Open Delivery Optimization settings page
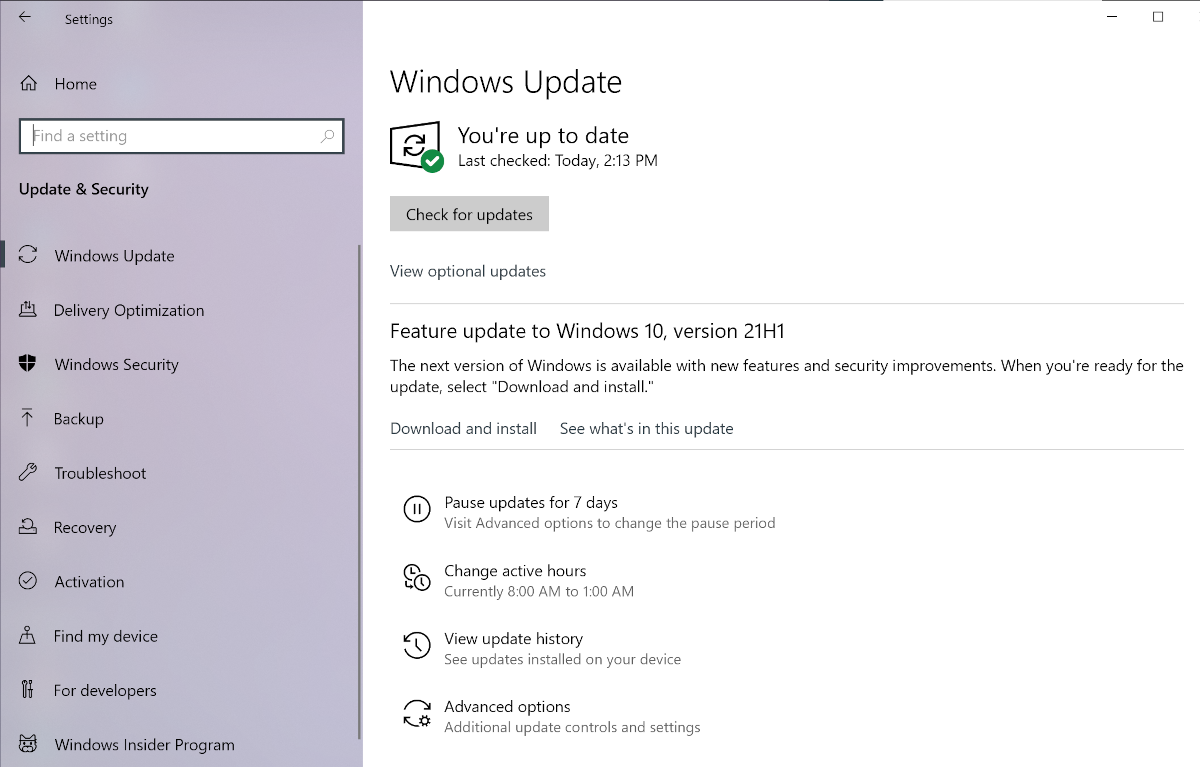The height and width of the screenshot is (767, 1200). pyautogui.click(x=128, y=310)
